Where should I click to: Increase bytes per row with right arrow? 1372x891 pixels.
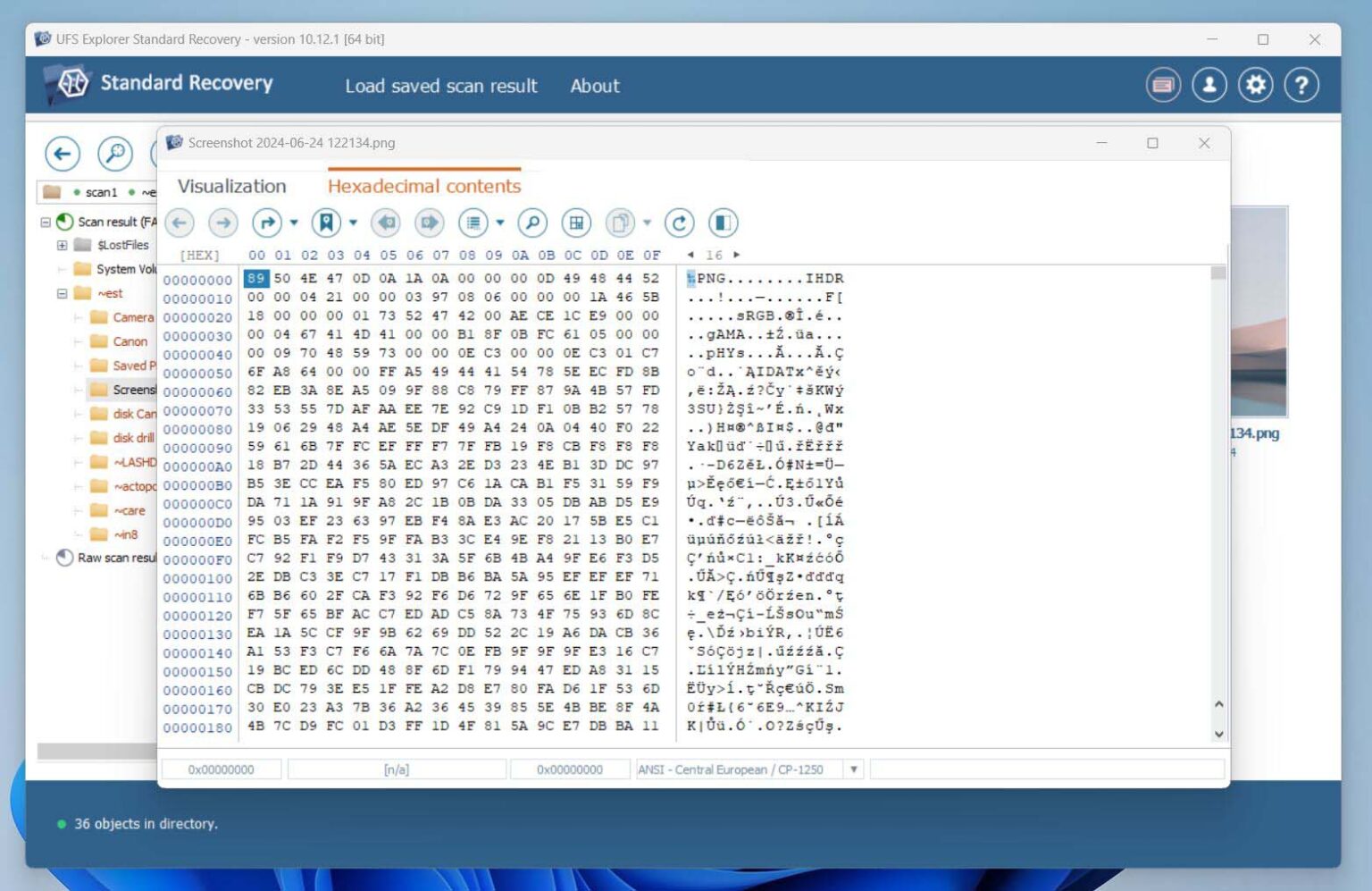[x=737, y=255]
